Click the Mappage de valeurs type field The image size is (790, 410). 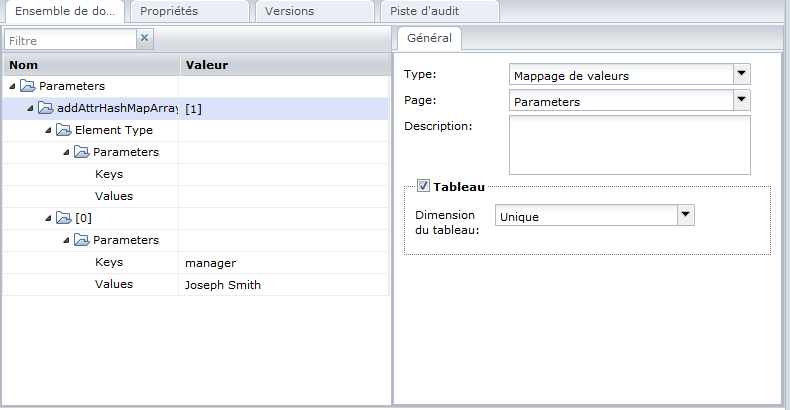pos(621,76)
